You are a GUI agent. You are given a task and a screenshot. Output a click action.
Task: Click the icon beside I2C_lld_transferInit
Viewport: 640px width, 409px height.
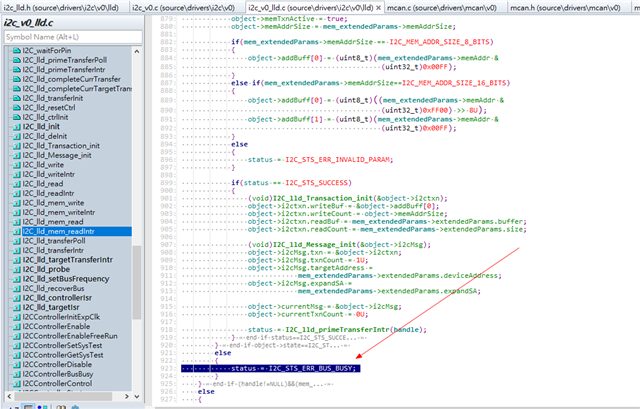[x=17, y=98]
